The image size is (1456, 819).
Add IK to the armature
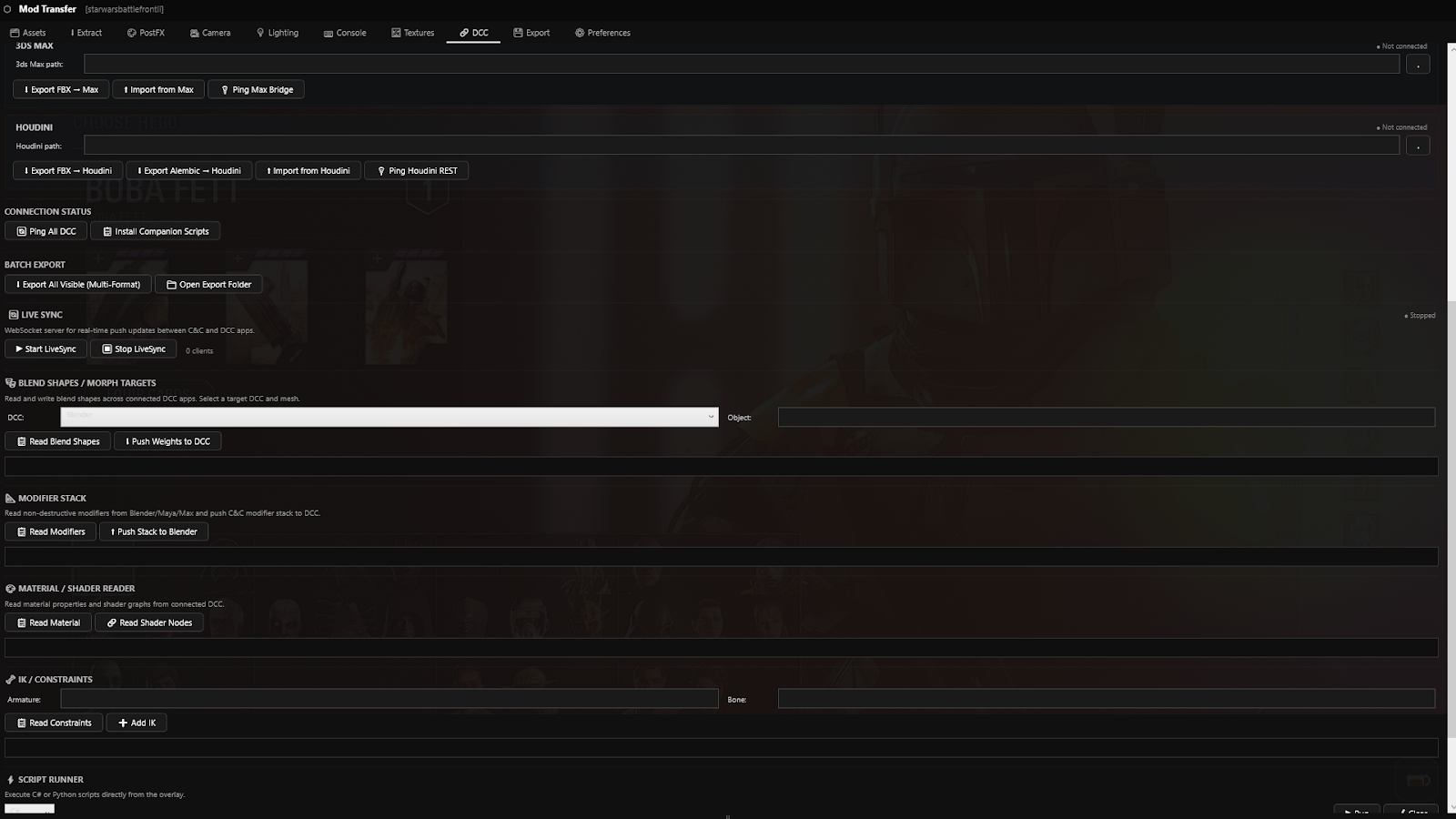136,722
